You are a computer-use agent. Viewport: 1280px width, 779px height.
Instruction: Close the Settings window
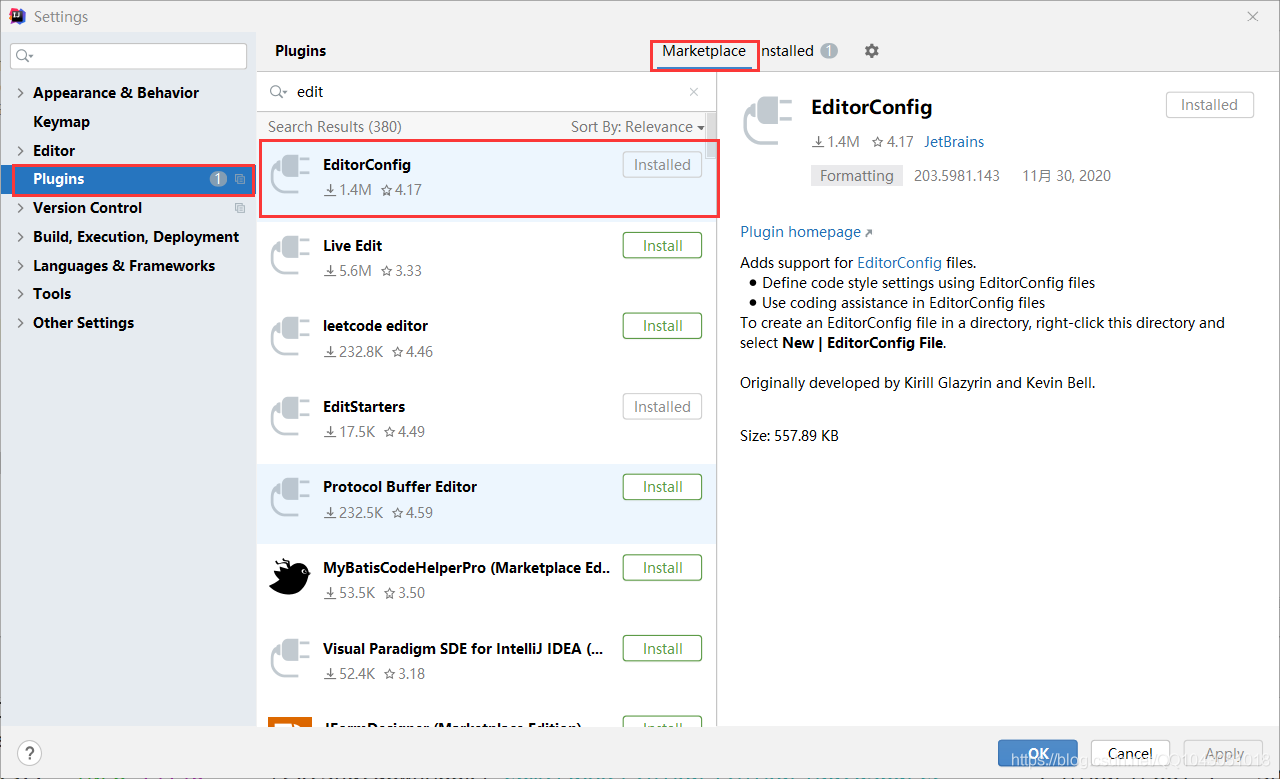coord(1253,16)
